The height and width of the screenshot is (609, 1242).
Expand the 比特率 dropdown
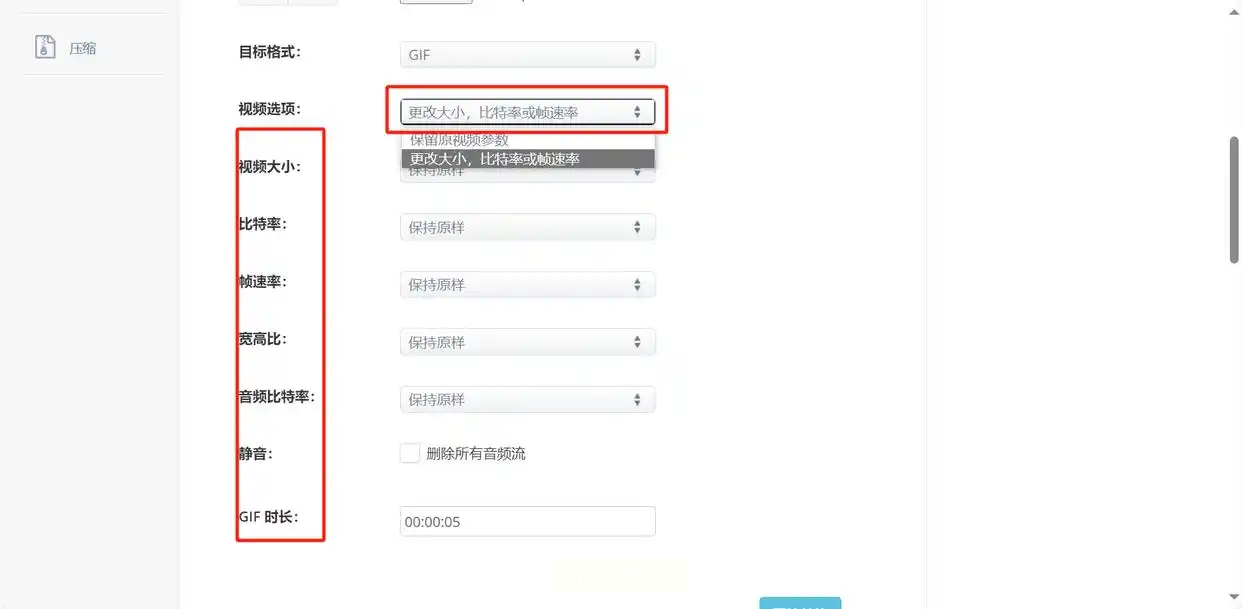(527, 227)
